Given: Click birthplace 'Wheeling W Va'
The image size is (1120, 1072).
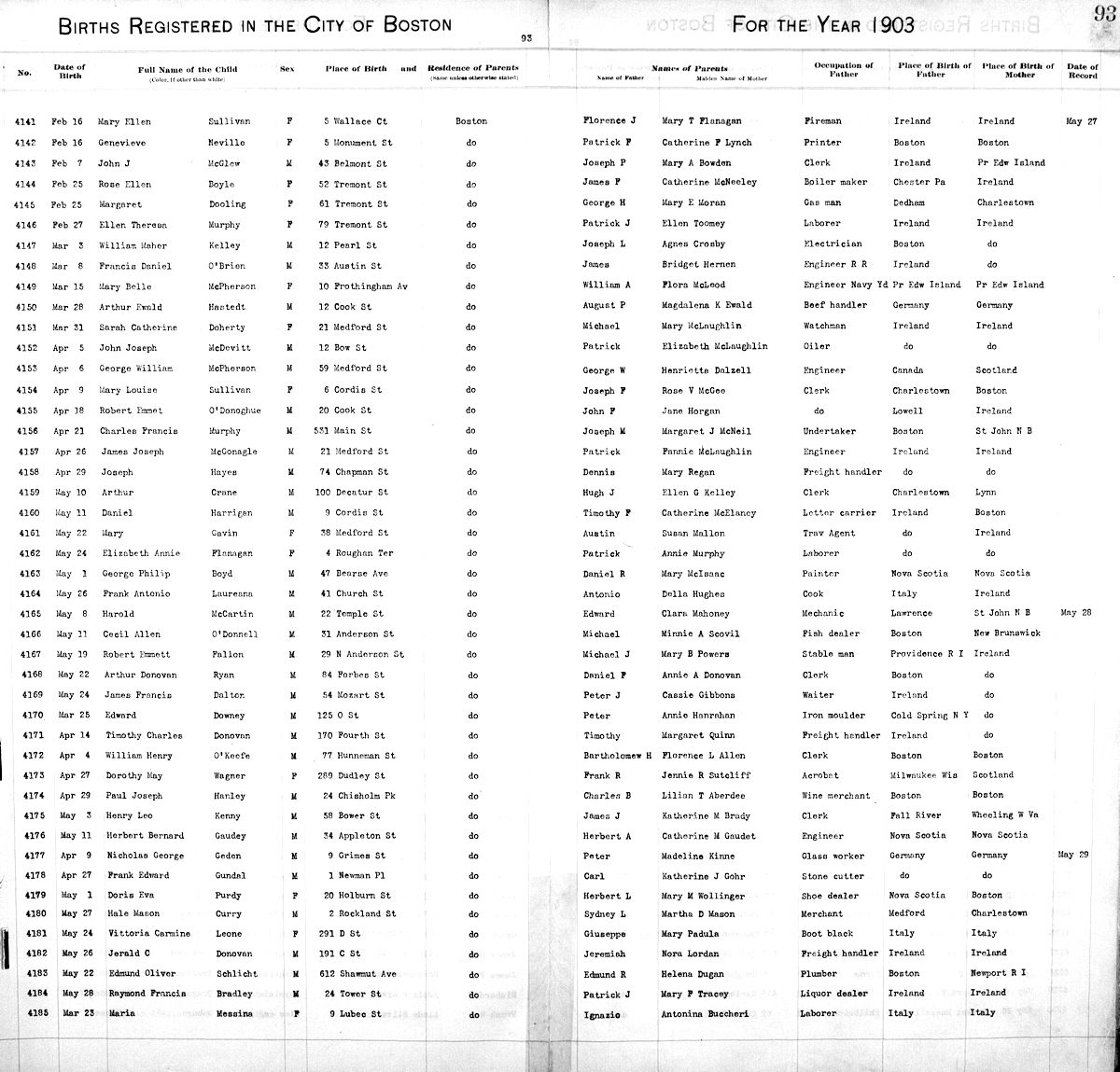Looking at the screenshot, I should (1006, 816).
